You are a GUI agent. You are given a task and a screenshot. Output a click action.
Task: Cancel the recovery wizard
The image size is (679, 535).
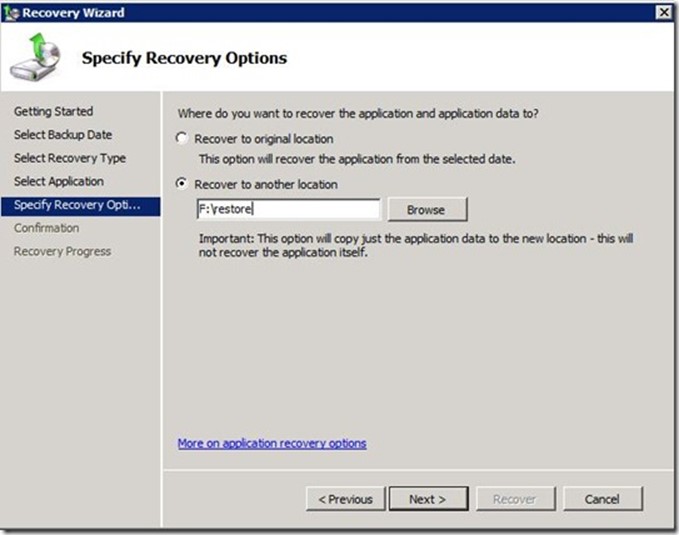(x=602, y=499)
